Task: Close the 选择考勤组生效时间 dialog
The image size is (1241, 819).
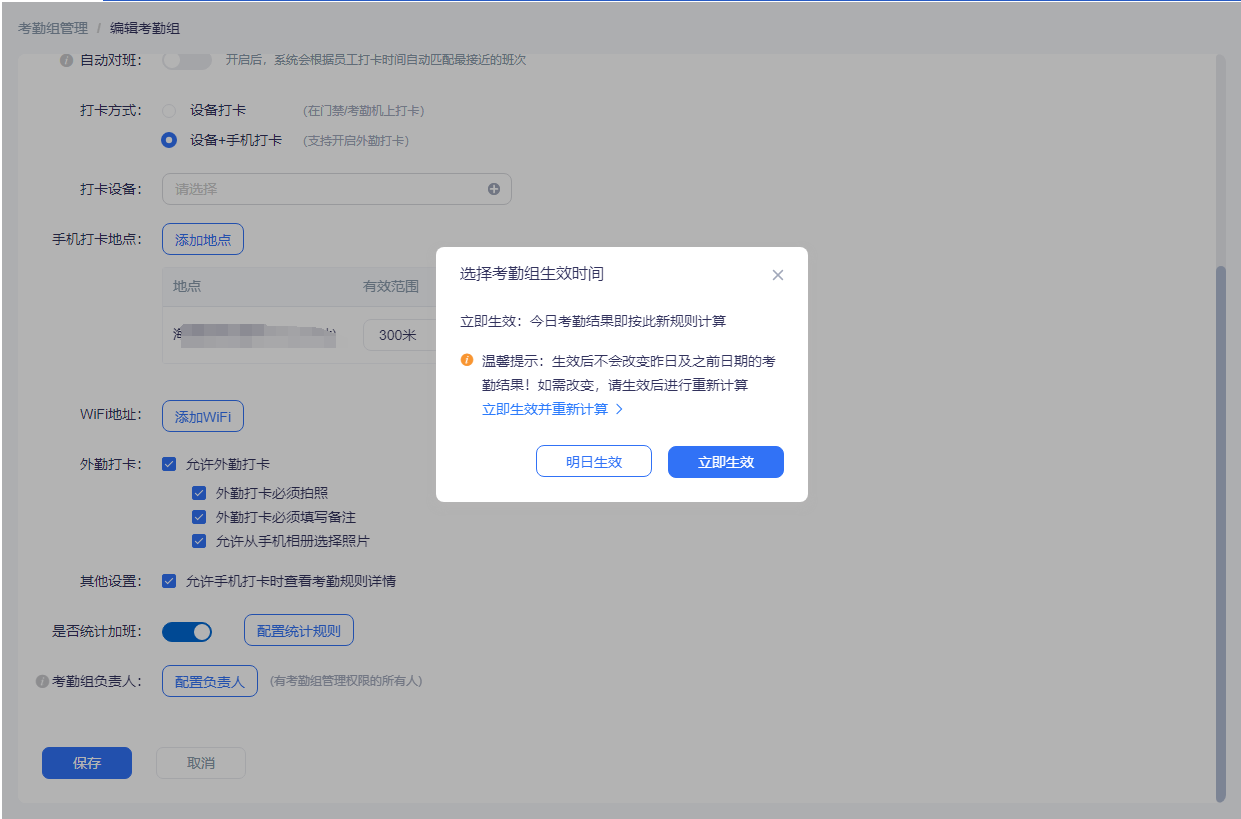Action: point(778,274)
